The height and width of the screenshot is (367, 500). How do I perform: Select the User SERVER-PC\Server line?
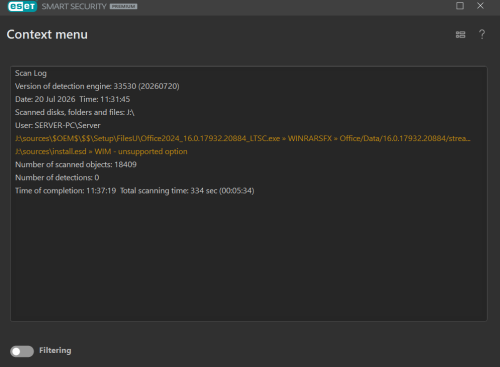[x=57, y=125]
